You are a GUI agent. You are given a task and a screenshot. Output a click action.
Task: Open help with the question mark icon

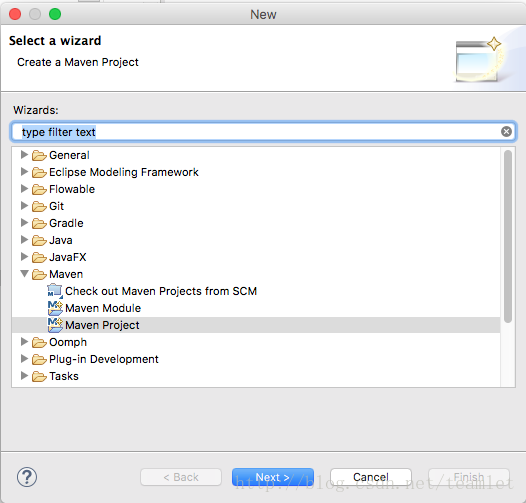[27, 477]
